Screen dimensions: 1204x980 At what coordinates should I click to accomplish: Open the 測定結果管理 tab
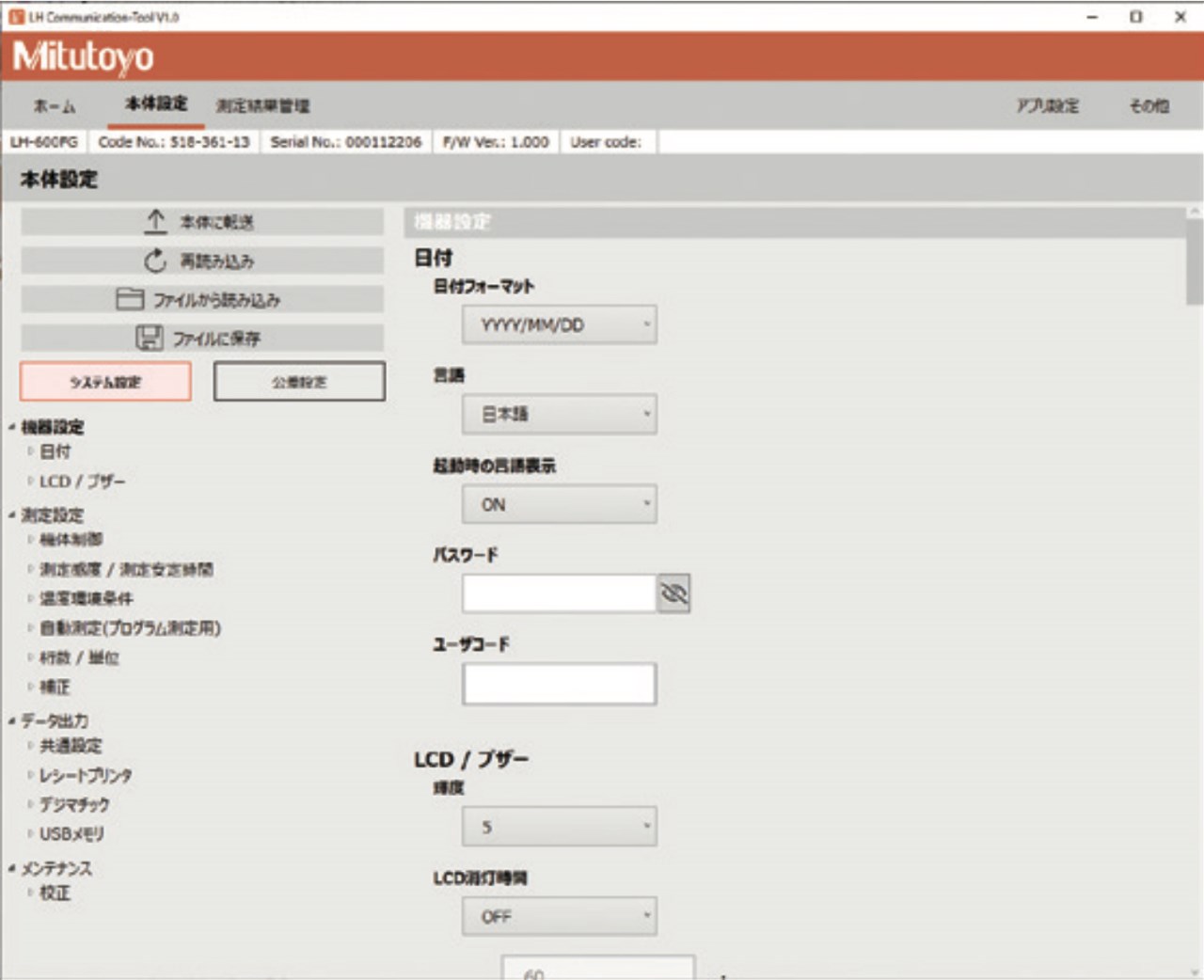[262, 105]
